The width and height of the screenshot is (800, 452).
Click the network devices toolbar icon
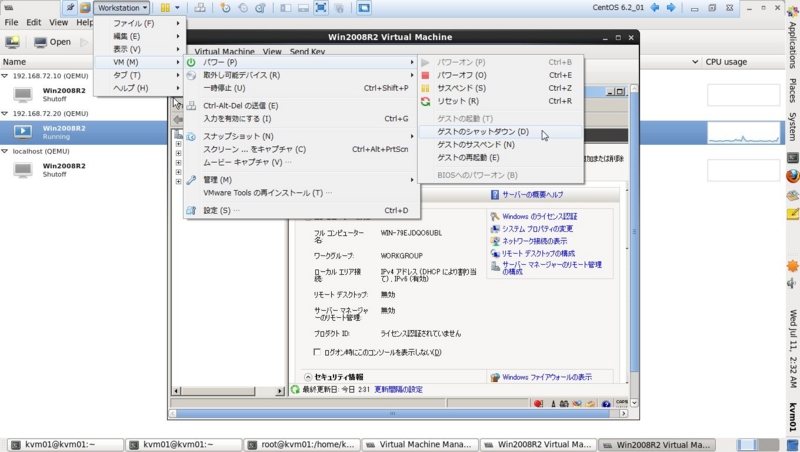(199, 8)
